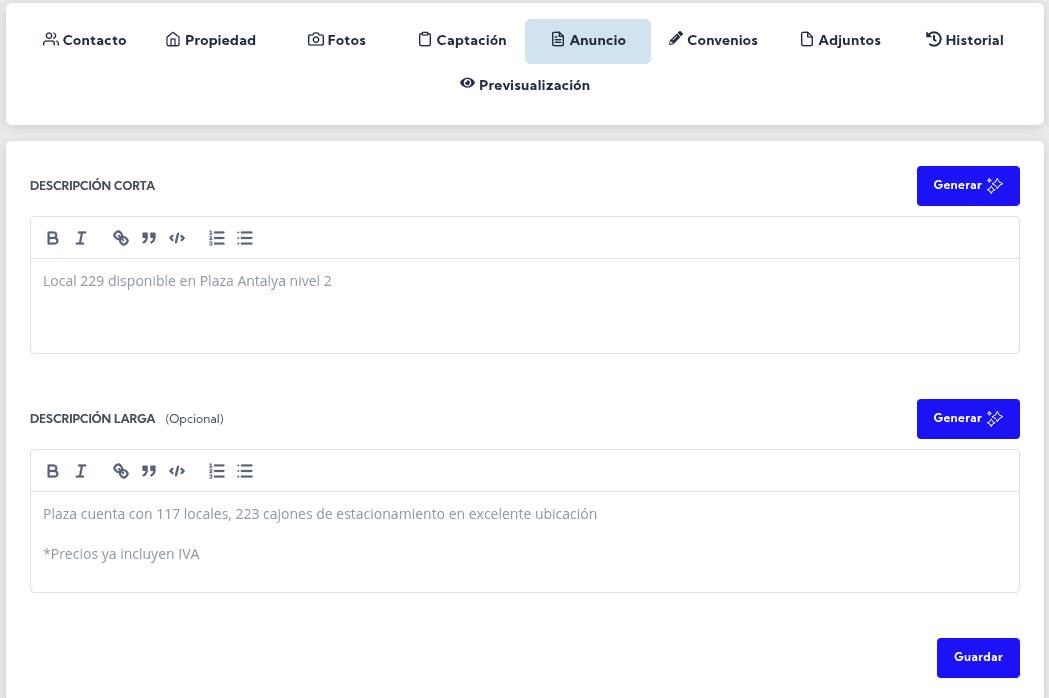Create numbered list in short description editor
The width and height of the screenshot is (1049, 698).
click(x=217, y=238)
